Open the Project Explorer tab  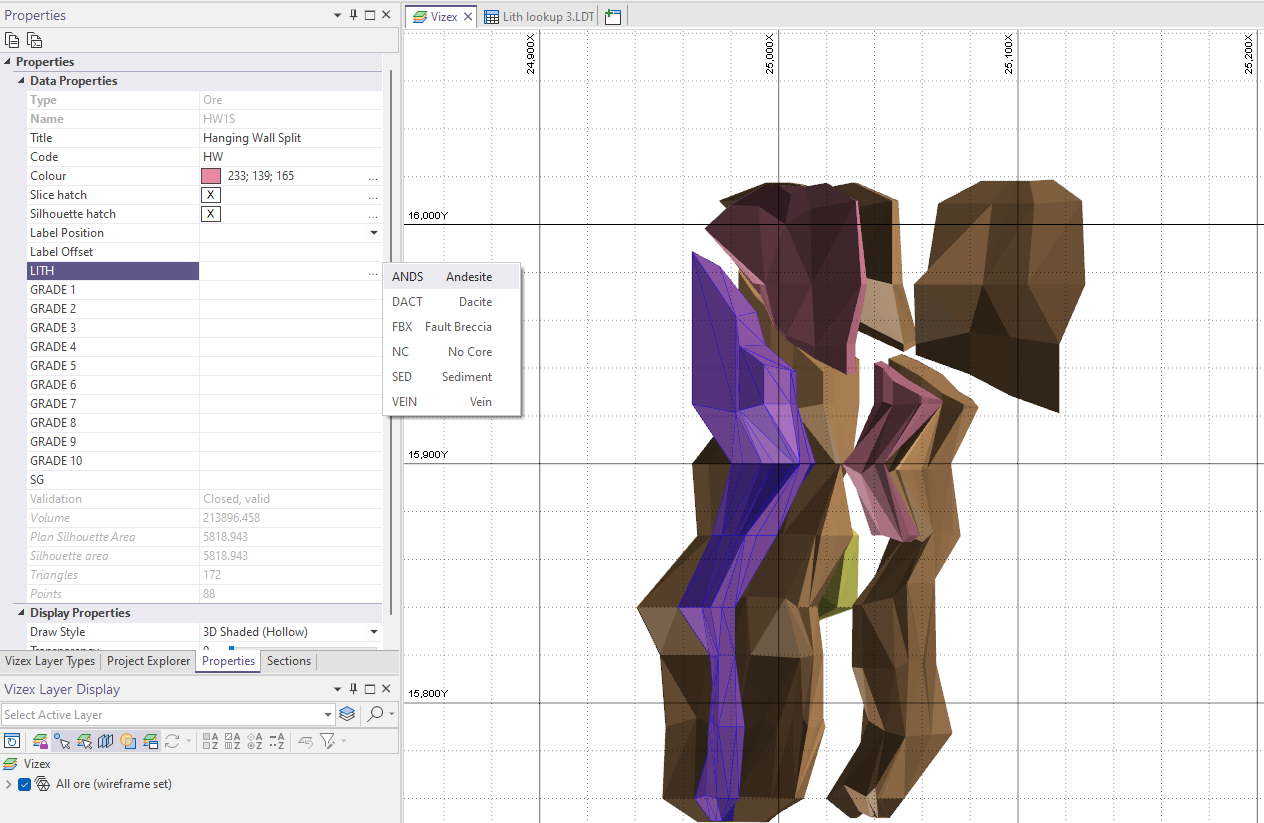148,661
